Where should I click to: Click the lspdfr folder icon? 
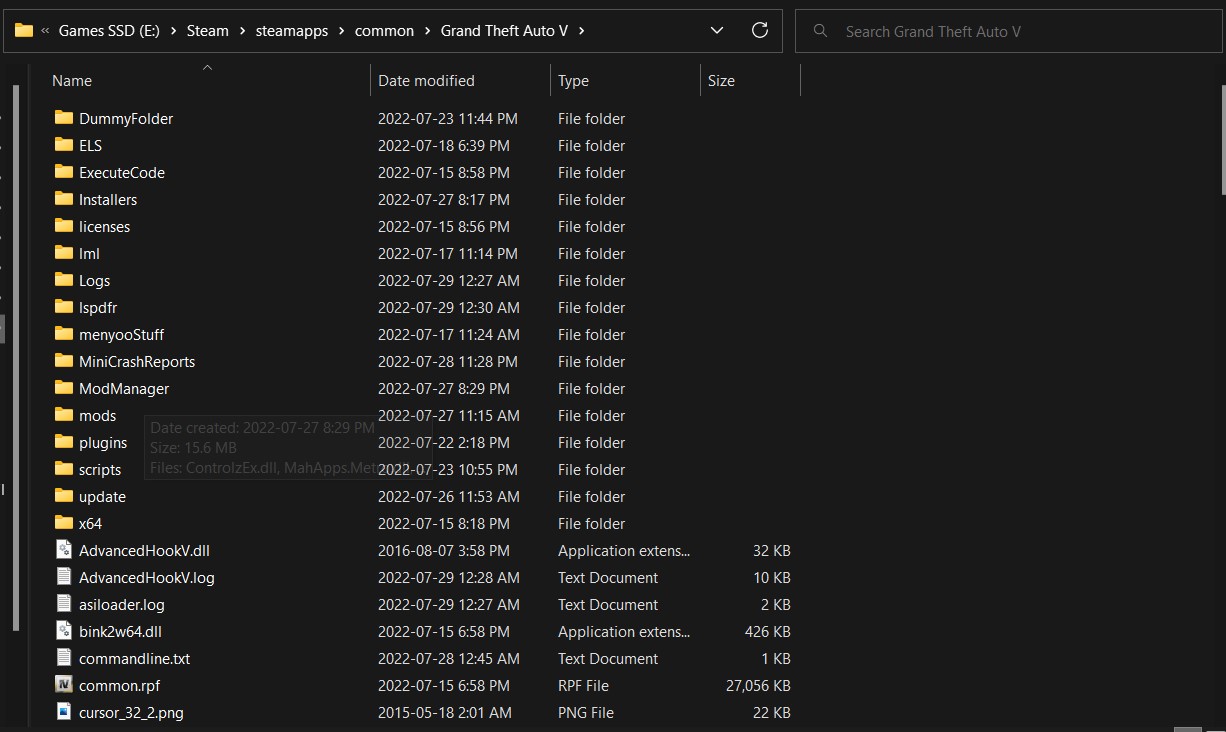(x=64, y=307)
